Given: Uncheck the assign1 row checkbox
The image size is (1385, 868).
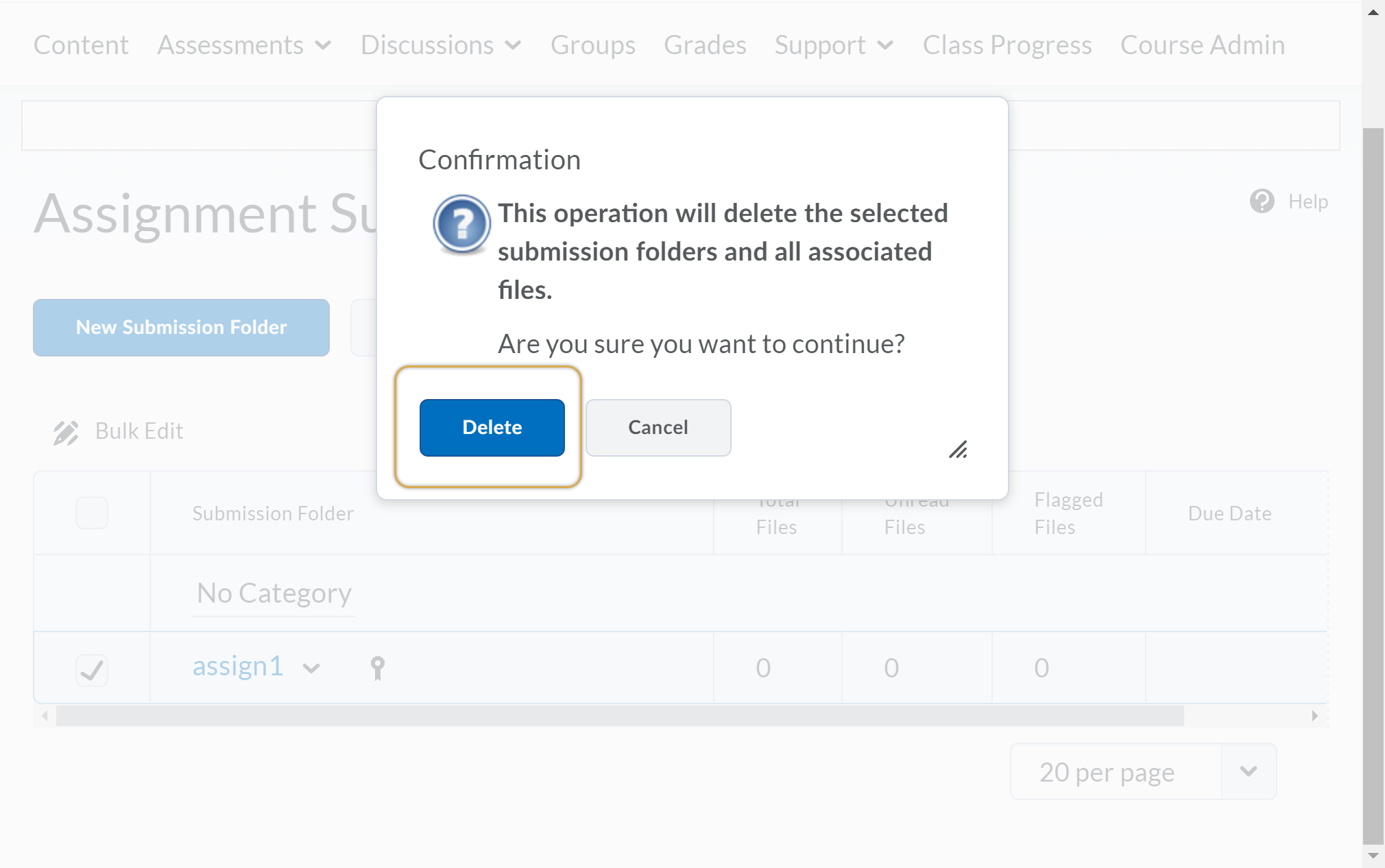Looking at the screenshot, I should pos(92,669).
